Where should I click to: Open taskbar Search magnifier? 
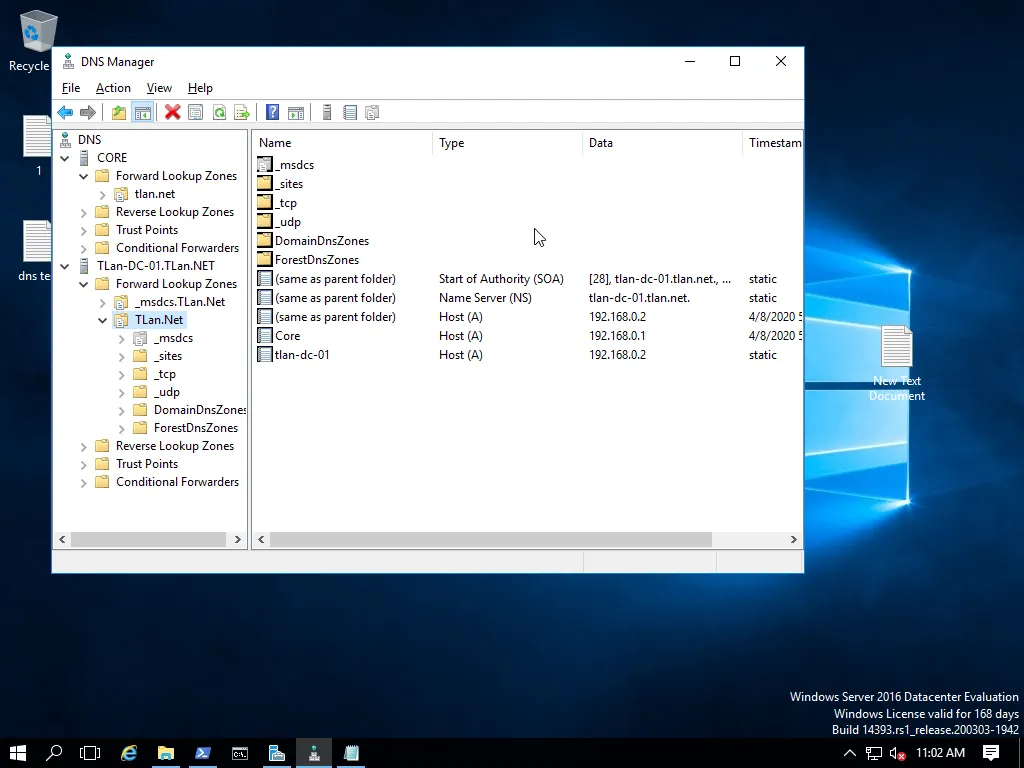tap(54, 753)
